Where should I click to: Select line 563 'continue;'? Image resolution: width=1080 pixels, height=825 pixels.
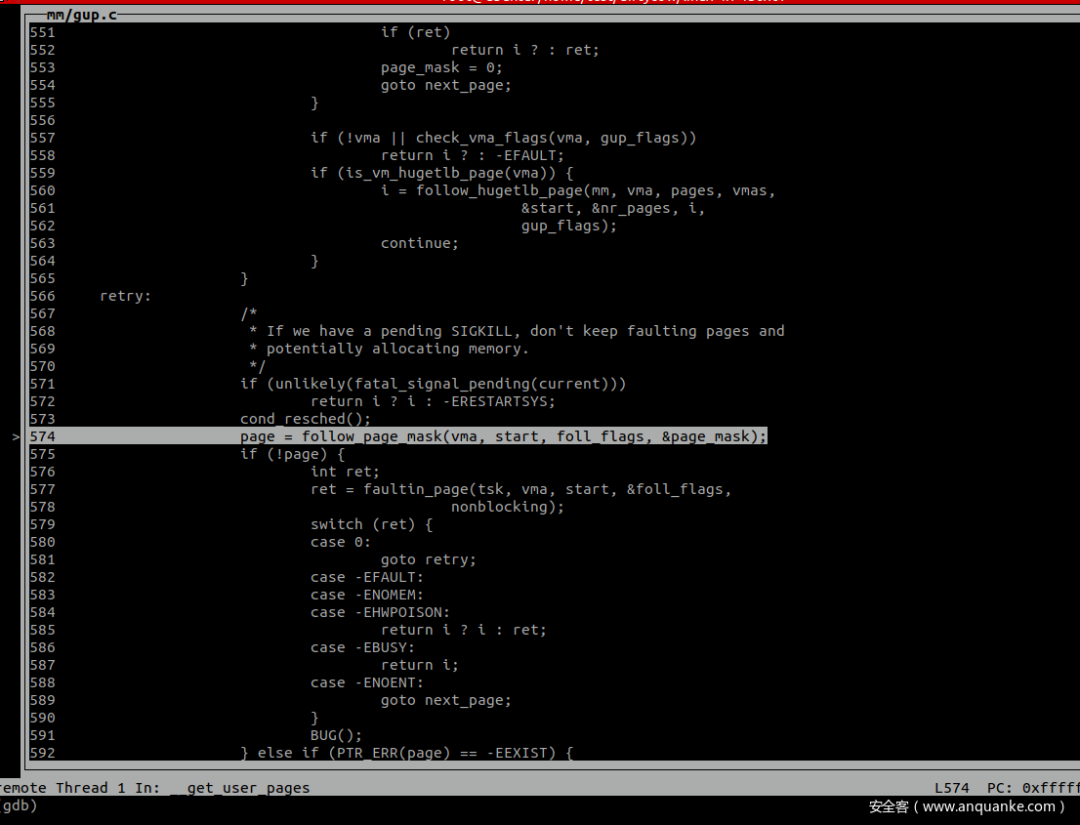(419, 243)
